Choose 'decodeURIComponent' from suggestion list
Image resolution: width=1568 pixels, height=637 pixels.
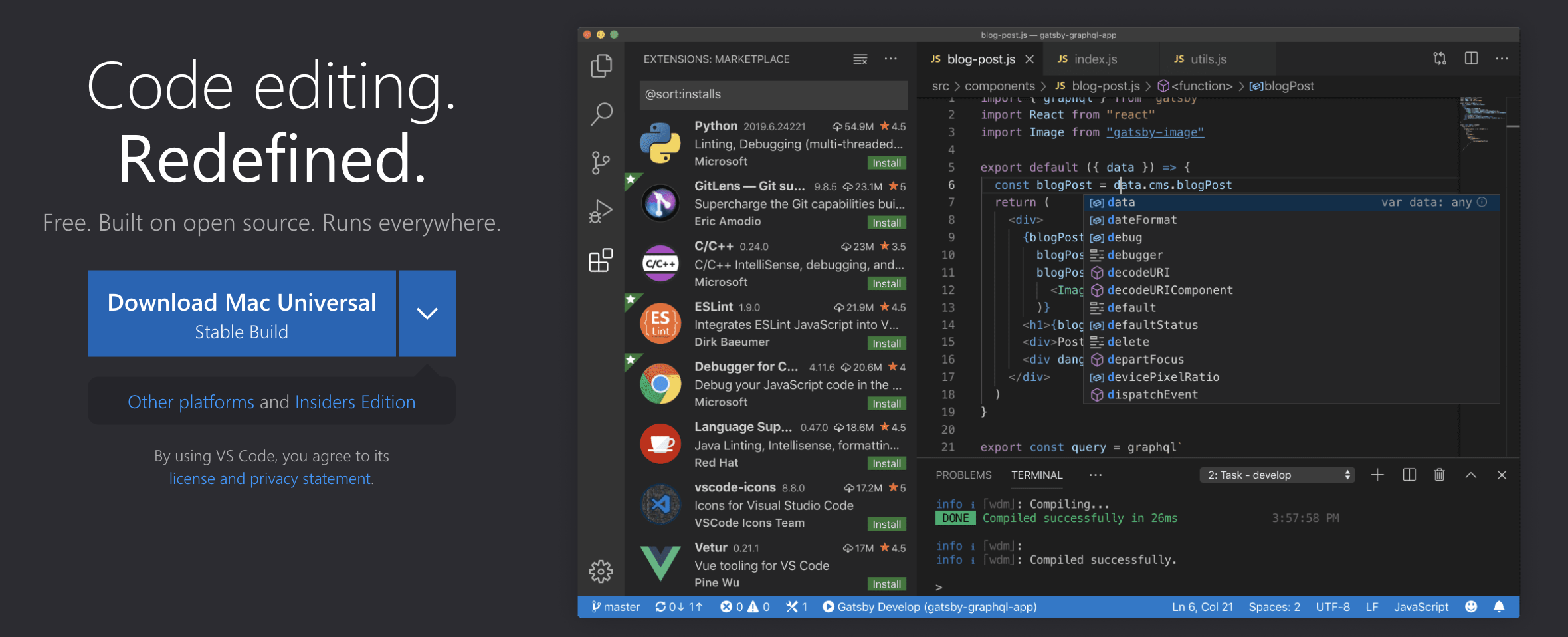point(1291,290)
